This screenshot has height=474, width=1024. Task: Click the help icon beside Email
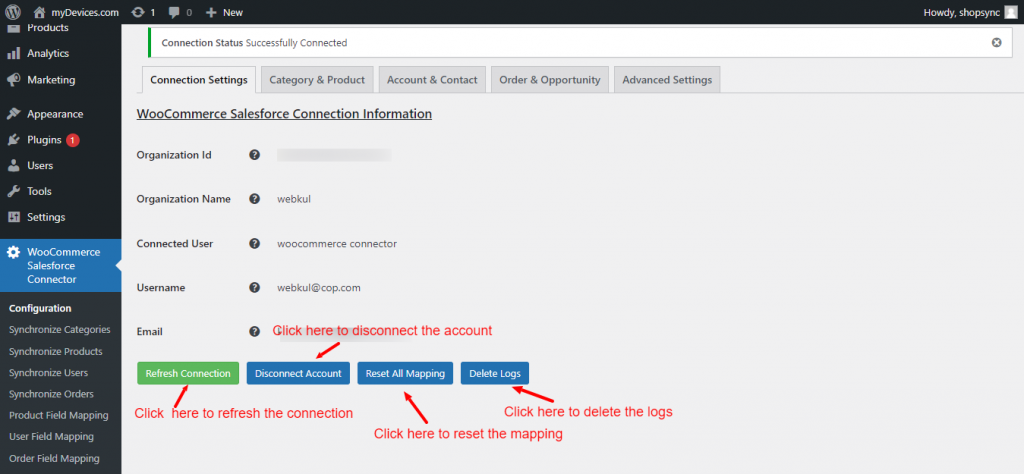click(255, 331)
